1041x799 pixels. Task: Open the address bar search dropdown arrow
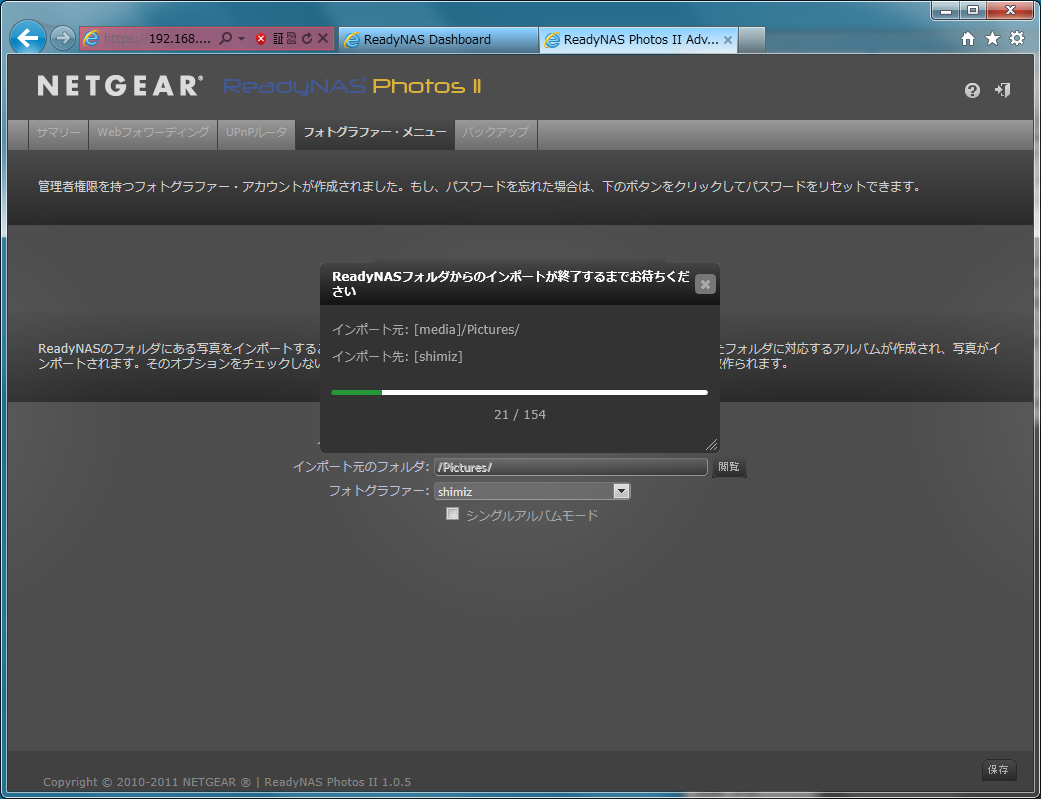pyautogui.click(x=242, y=39)
